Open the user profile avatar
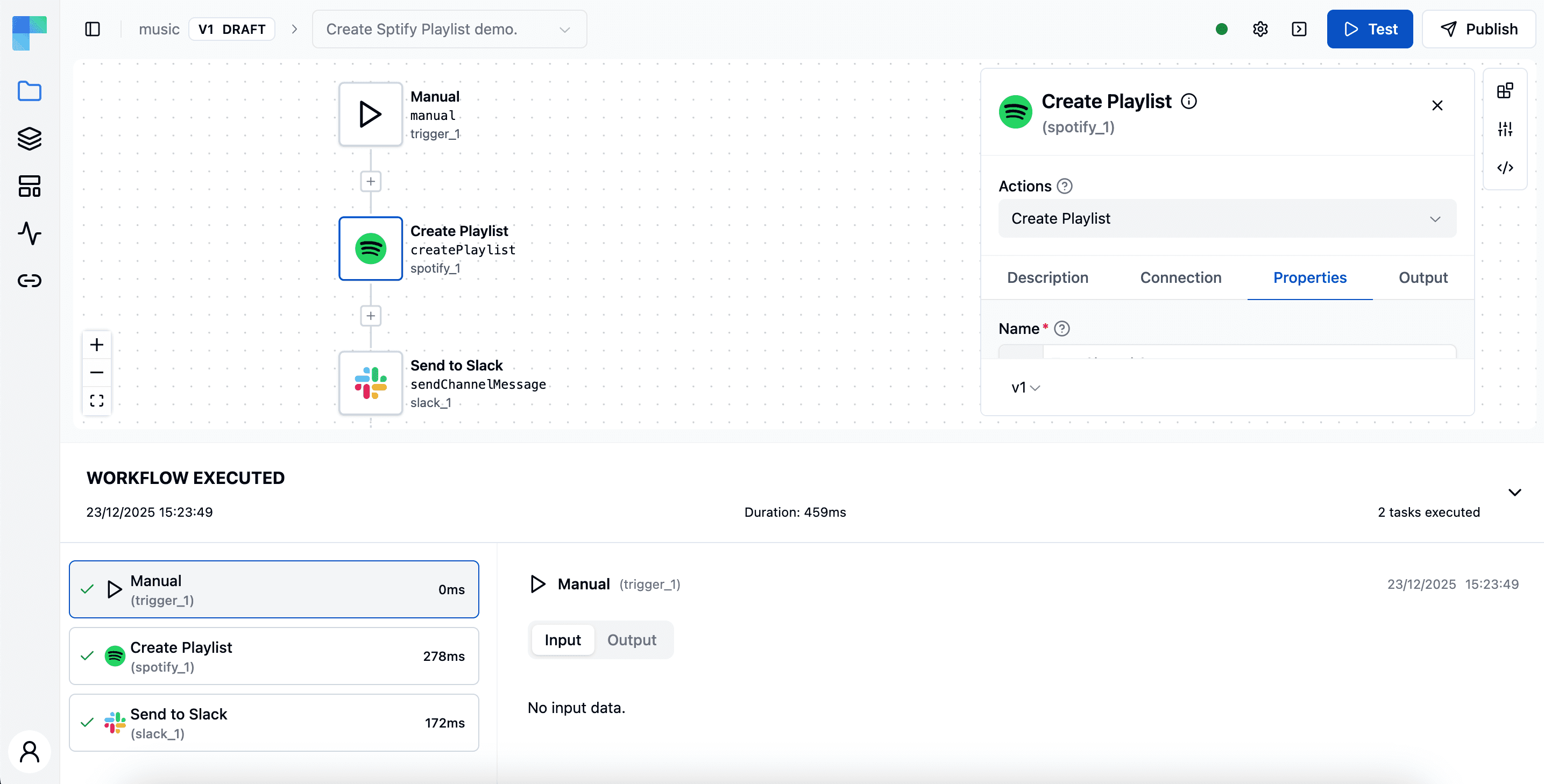This screenshot has height=784, width=1544. point(30,752)
